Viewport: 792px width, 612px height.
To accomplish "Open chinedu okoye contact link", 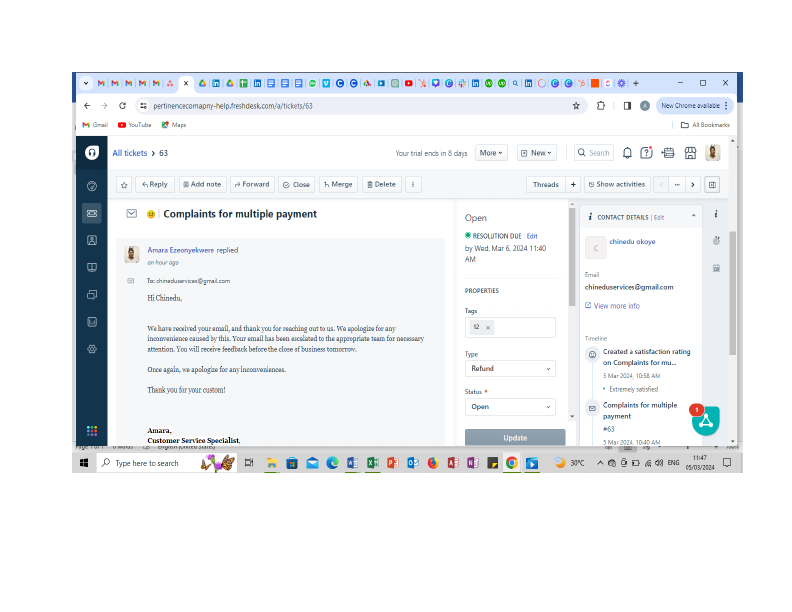I will click(x=632, y=242).
